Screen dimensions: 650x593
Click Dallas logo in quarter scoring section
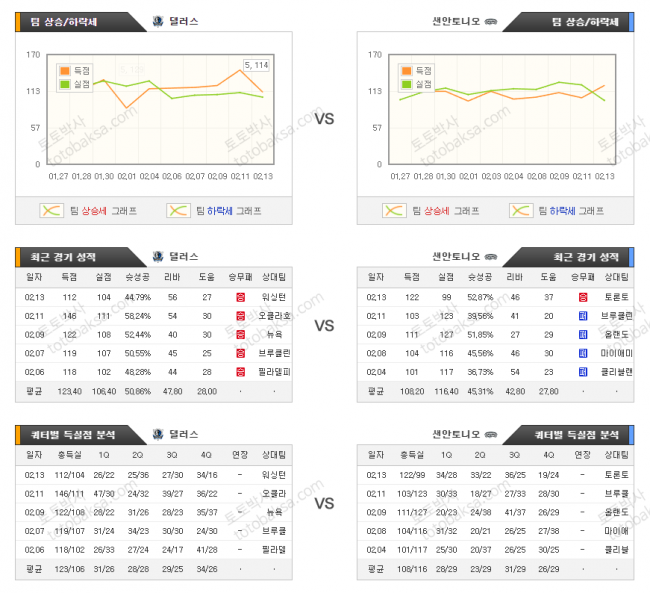[x=158, y=435]
